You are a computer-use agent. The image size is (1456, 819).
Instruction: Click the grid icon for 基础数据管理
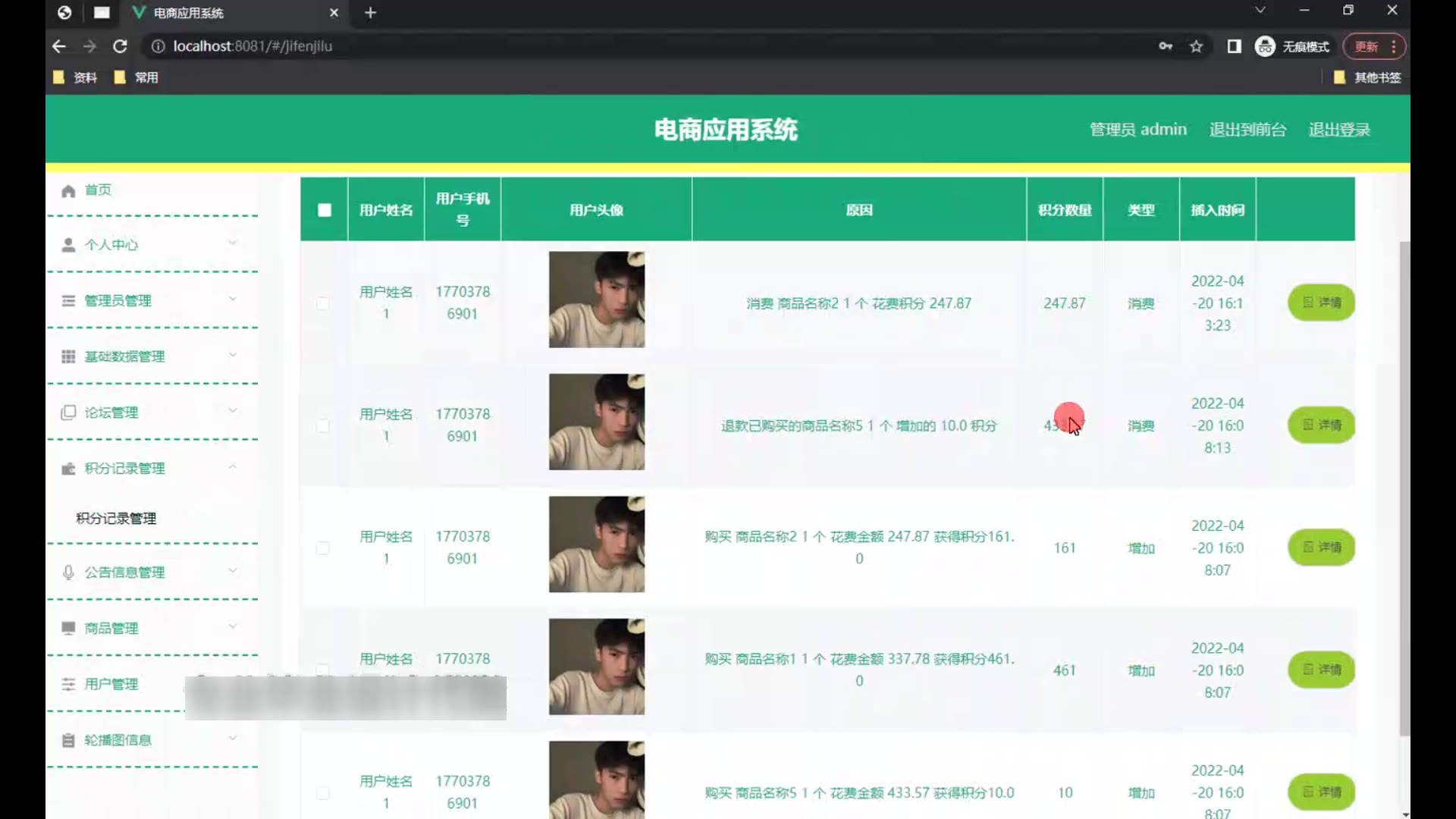coord(68,356)
